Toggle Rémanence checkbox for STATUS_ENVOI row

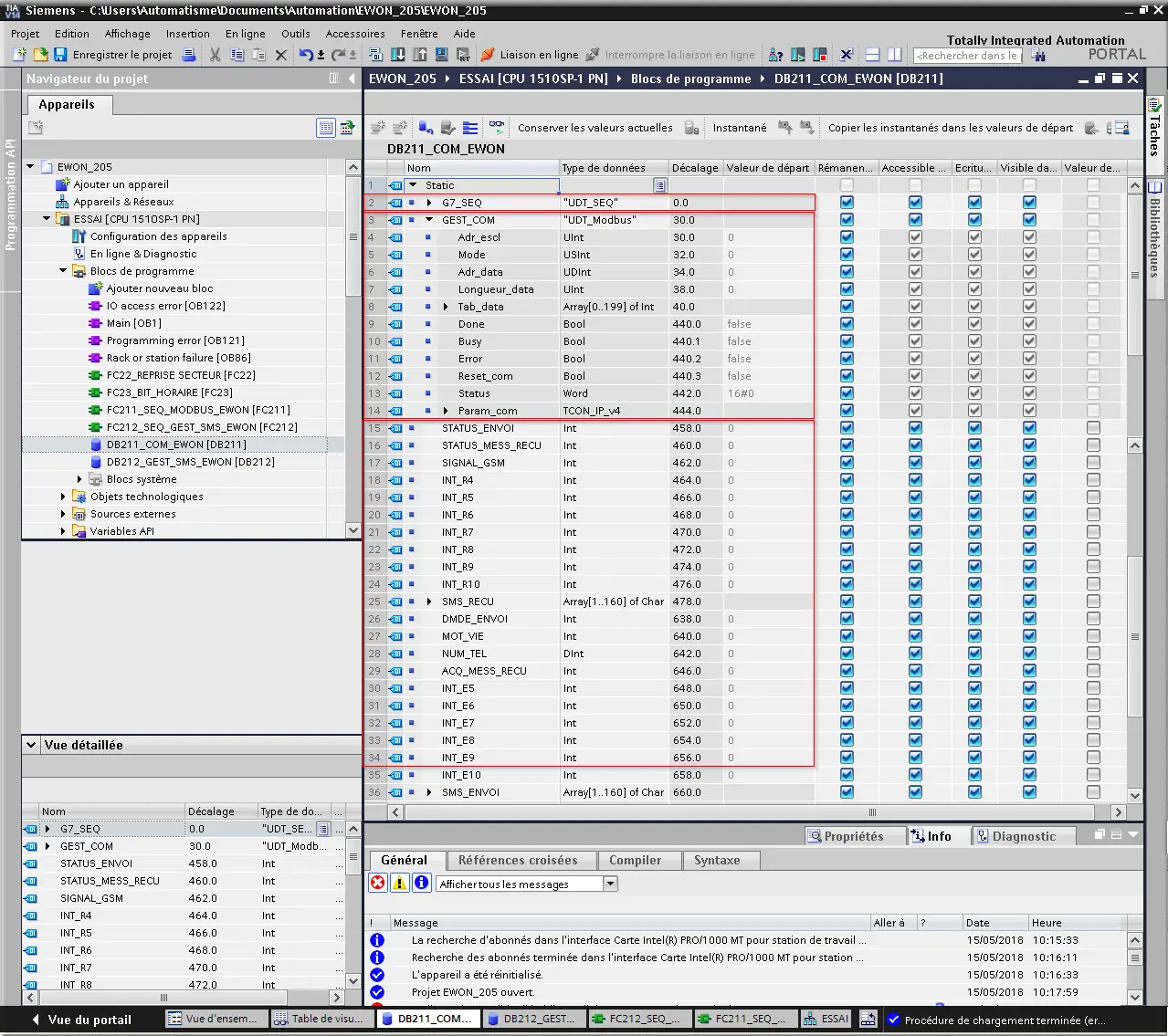pyautogui.click(x=847, y=428)
